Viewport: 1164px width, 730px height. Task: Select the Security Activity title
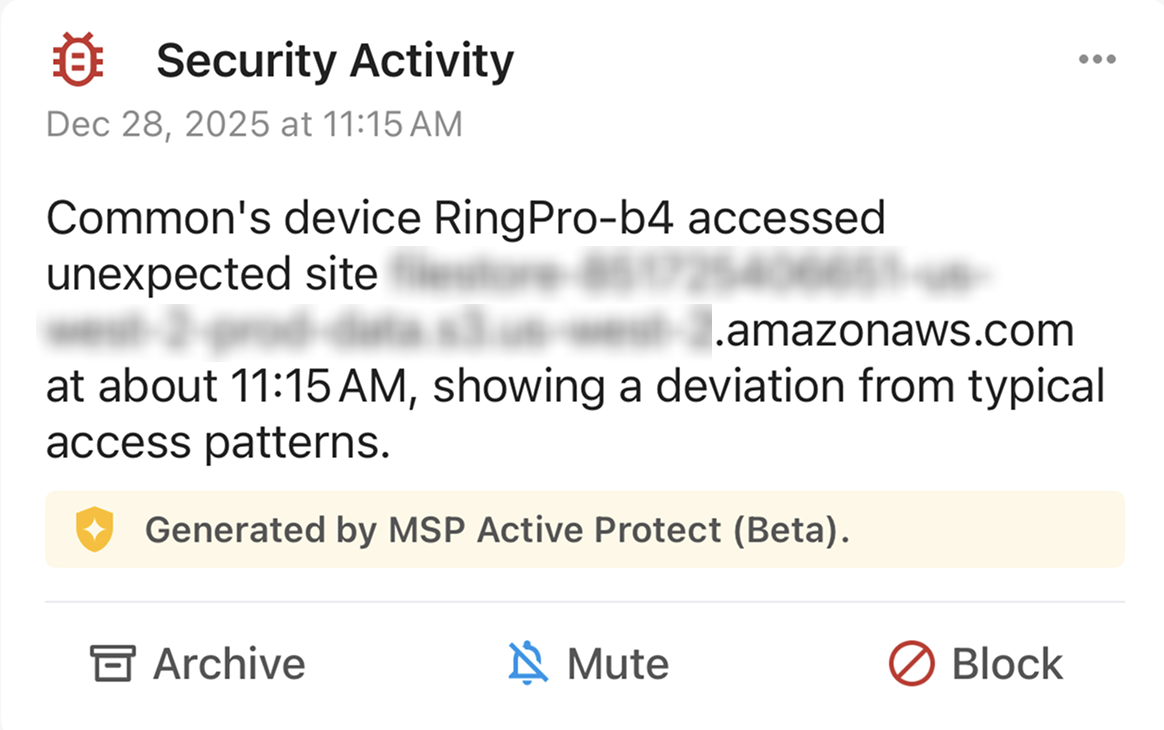click(335, 61)
